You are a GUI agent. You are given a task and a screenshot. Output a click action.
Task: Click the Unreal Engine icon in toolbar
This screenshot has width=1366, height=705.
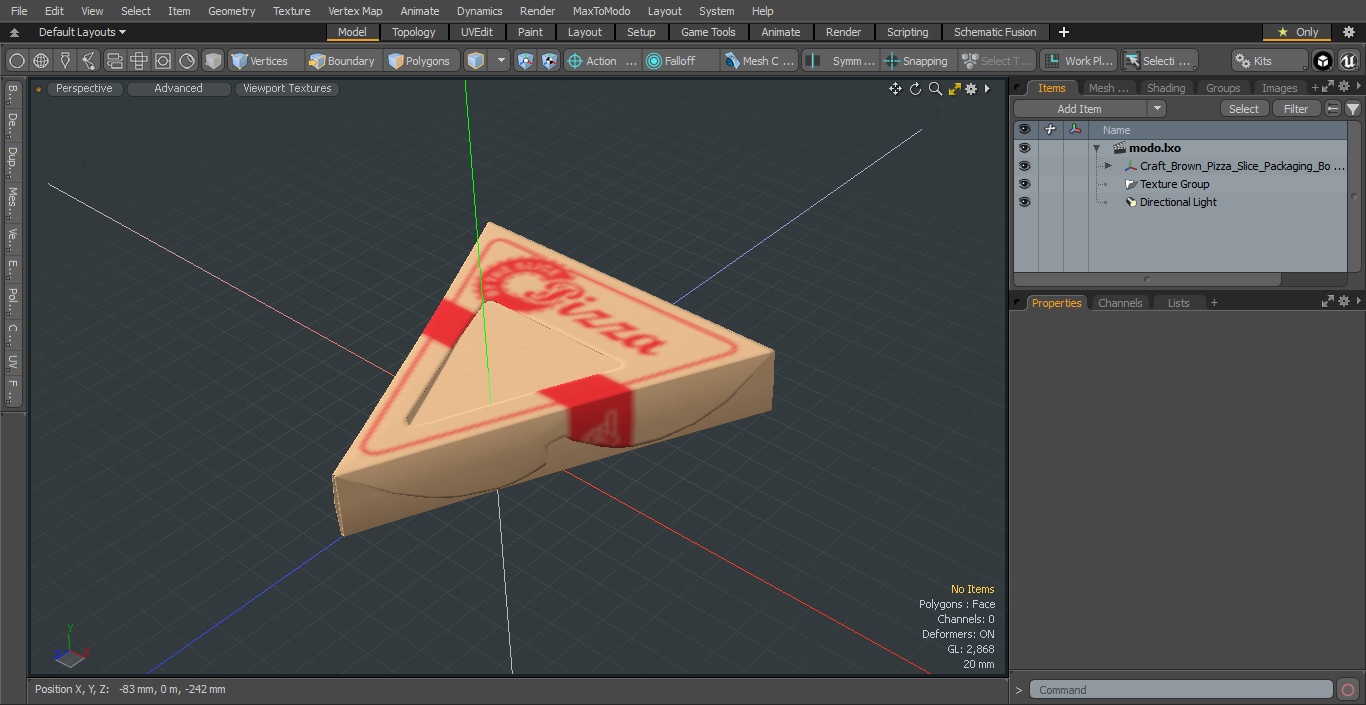[1348, 61]
